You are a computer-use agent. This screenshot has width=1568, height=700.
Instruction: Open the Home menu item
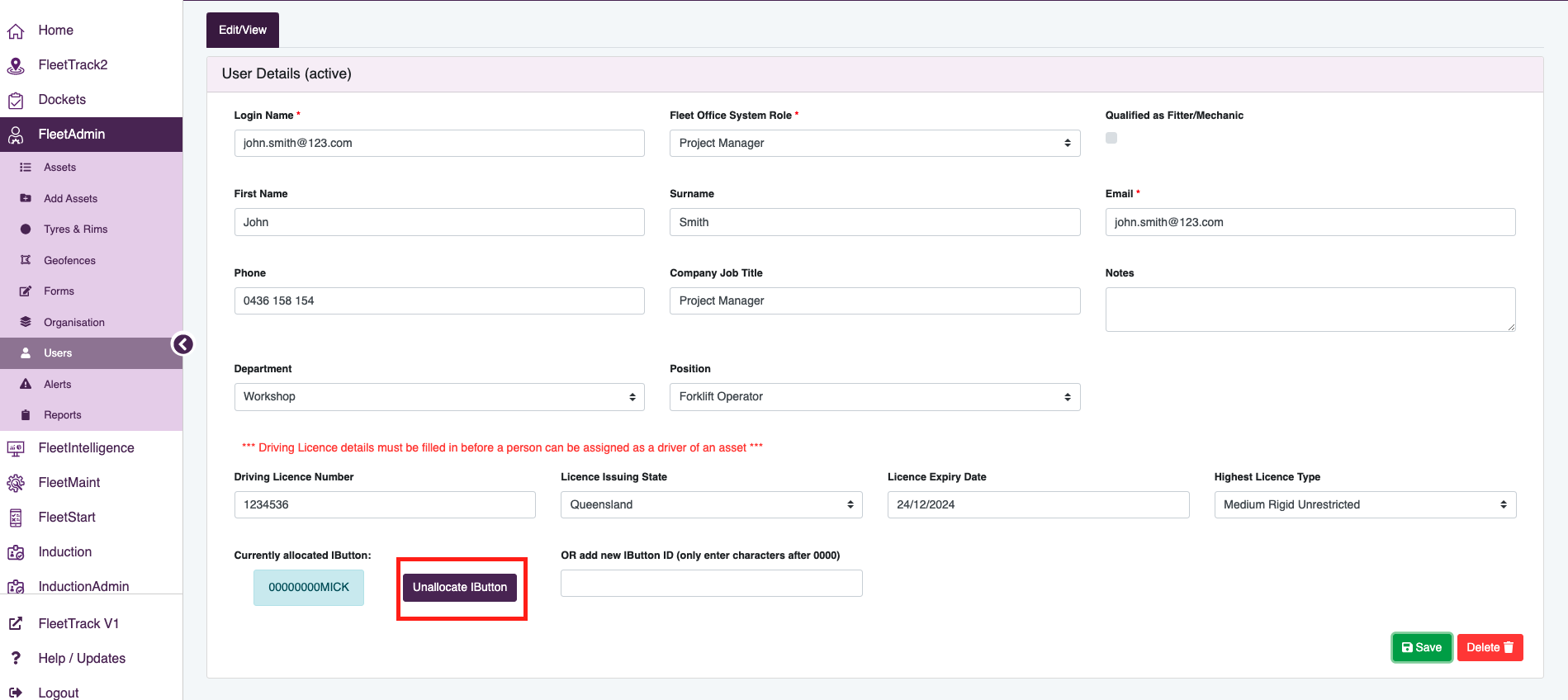pyautogui.click(x=56, y=31)
